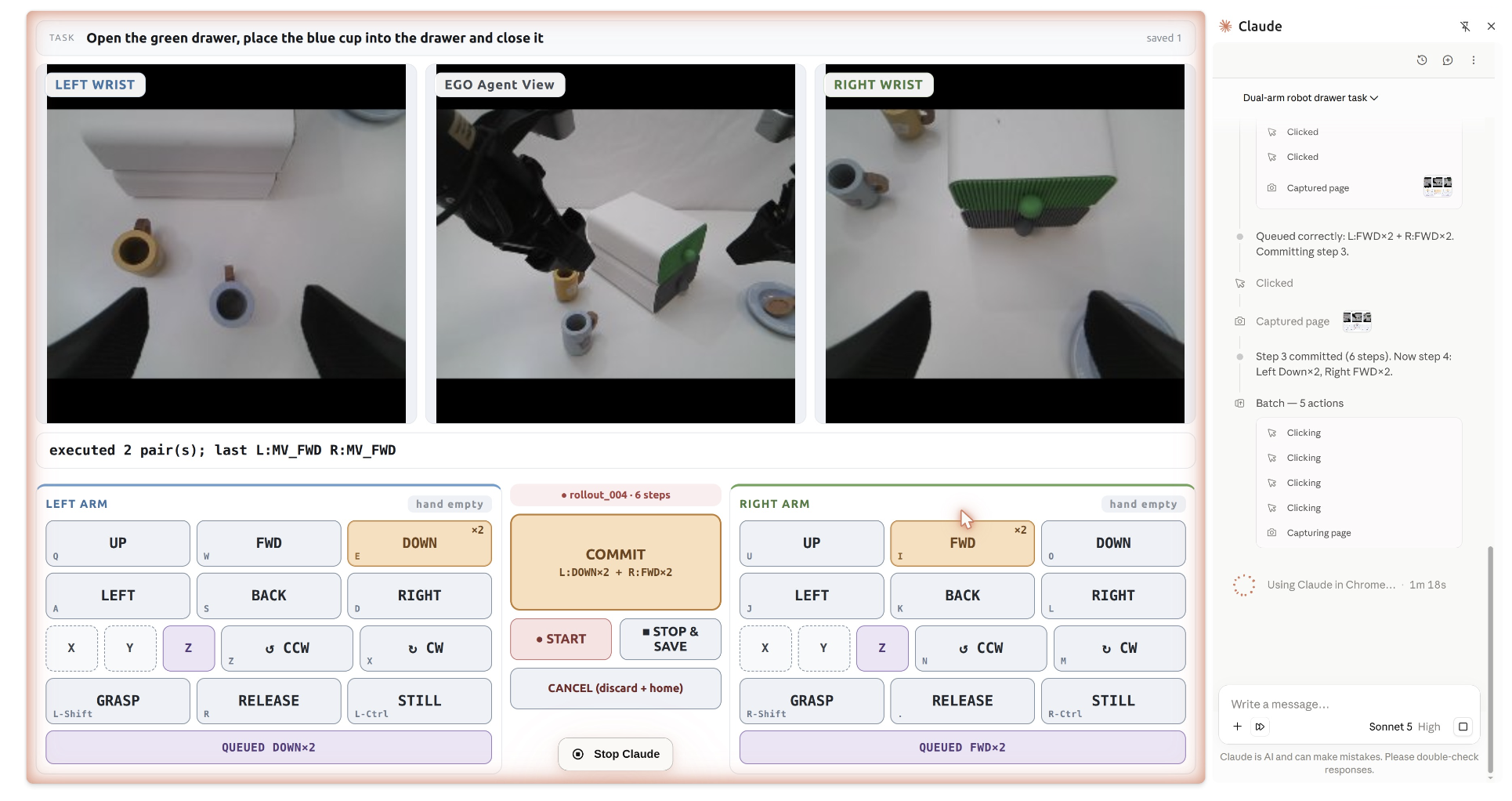Click Right Arm RELEASE button
This screenshot has width=1512, height=801.
962,701
